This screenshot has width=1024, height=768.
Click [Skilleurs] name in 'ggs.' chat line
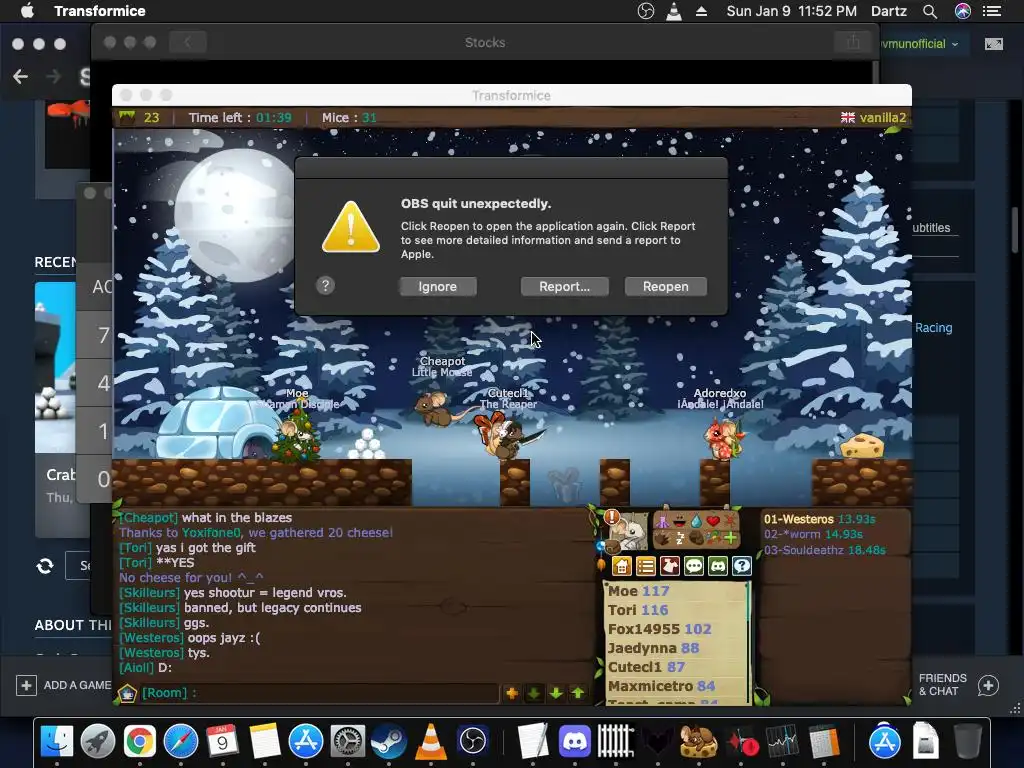click(150, 622)
